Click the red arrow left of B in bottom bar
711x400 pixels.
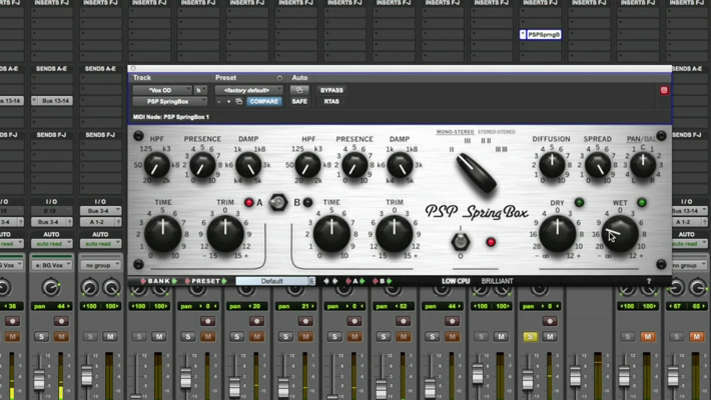click(375, 281)
